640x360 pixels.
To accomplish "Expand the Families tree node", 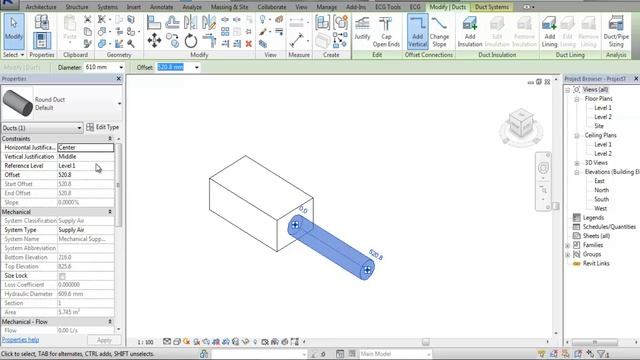I will [x=567, y=245].
